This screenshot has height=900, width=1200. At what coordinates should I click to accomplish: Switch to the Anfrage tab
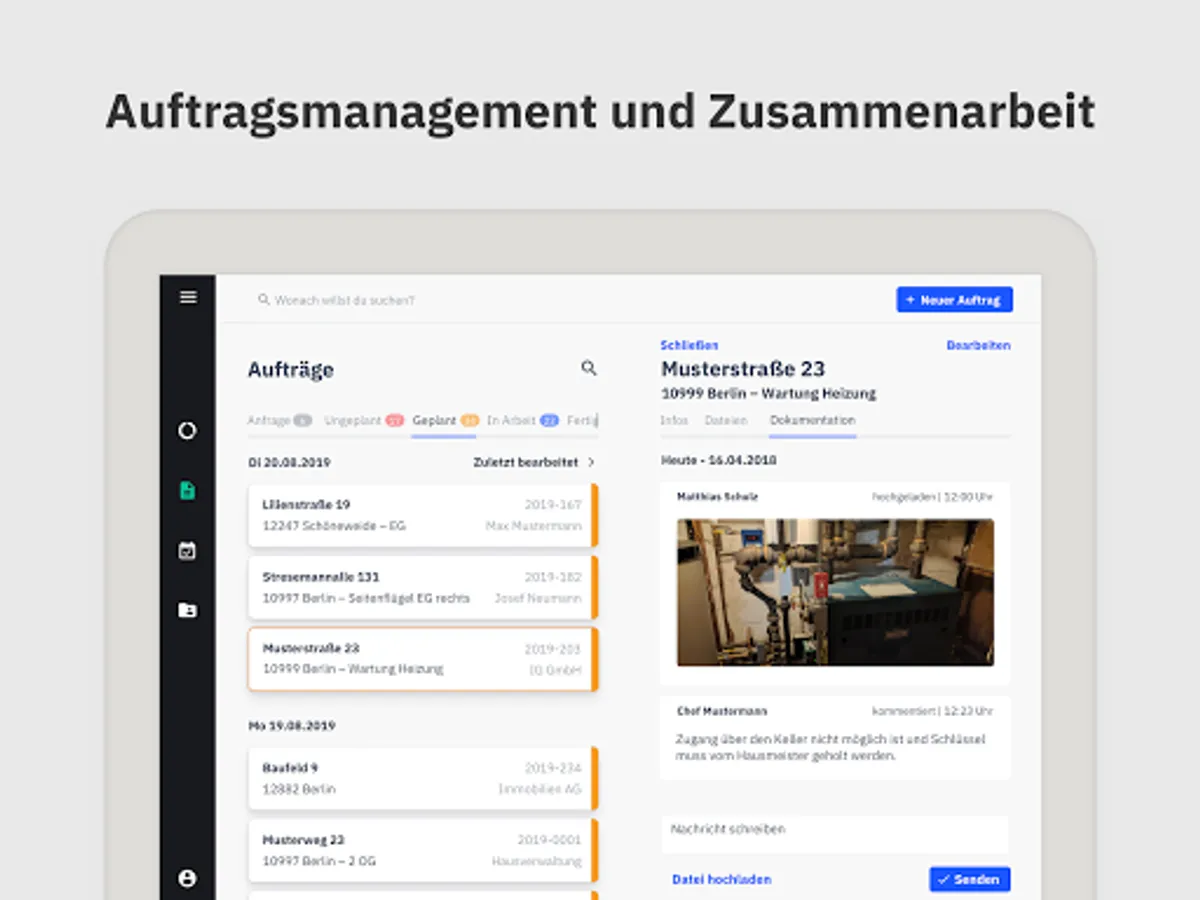point(279,421)
